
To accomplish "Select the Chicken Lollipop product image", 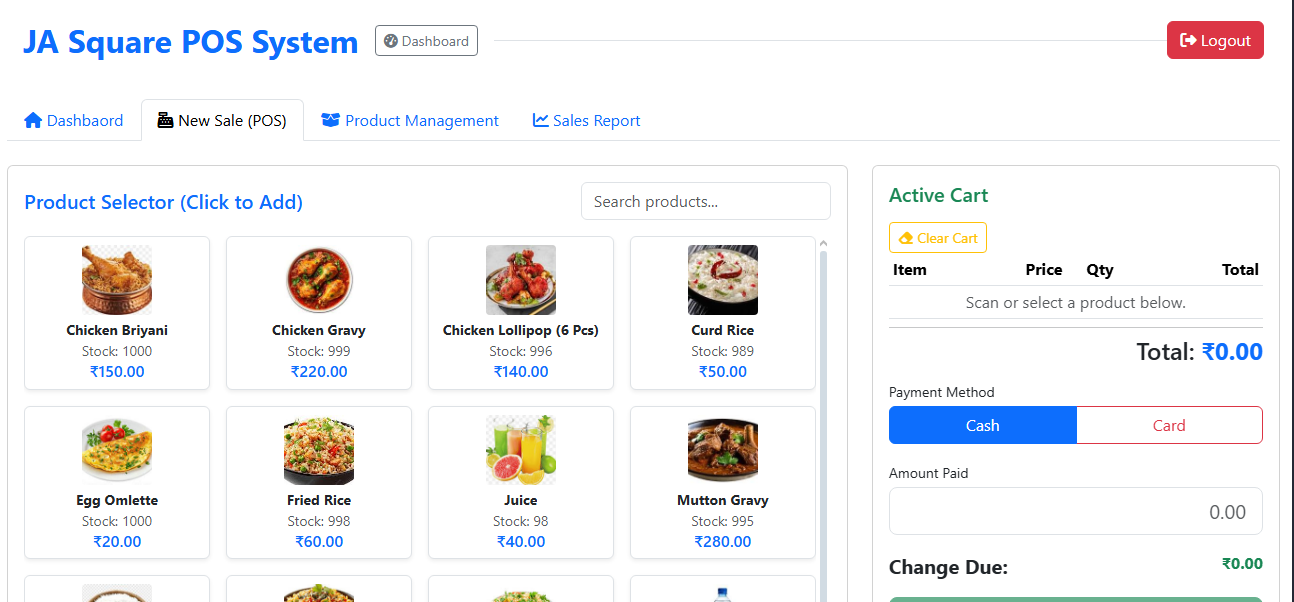I will (x=521, y=280).
